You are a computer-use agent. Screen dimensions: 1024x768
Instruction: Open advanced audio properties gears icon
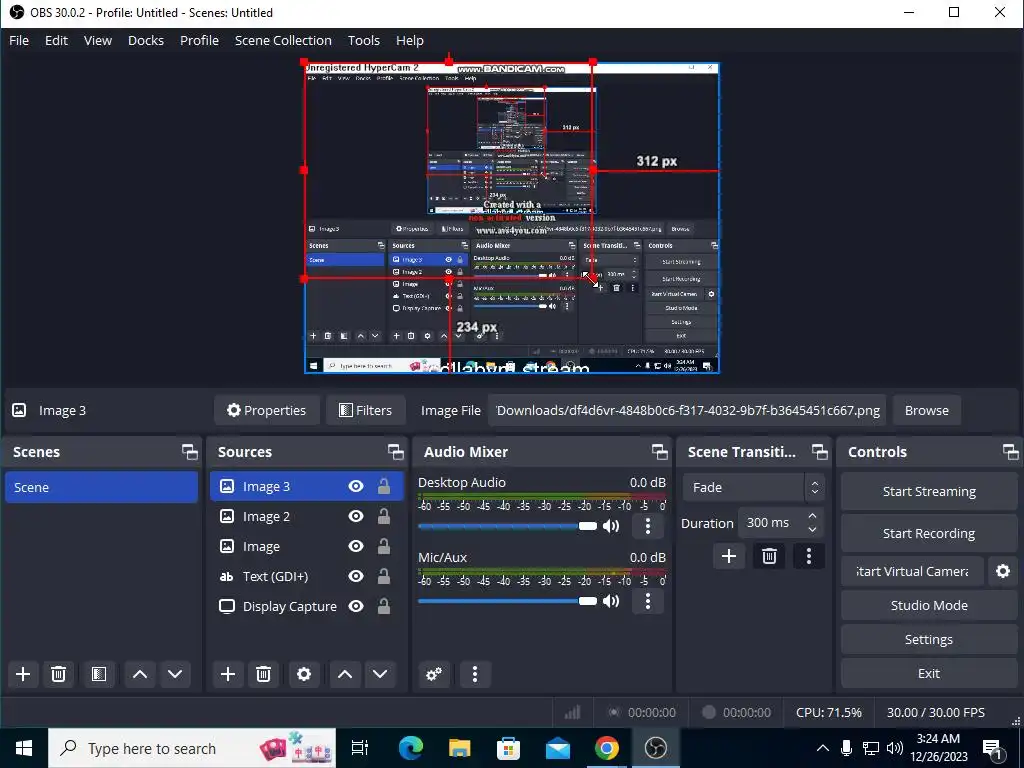coord(434,674)
